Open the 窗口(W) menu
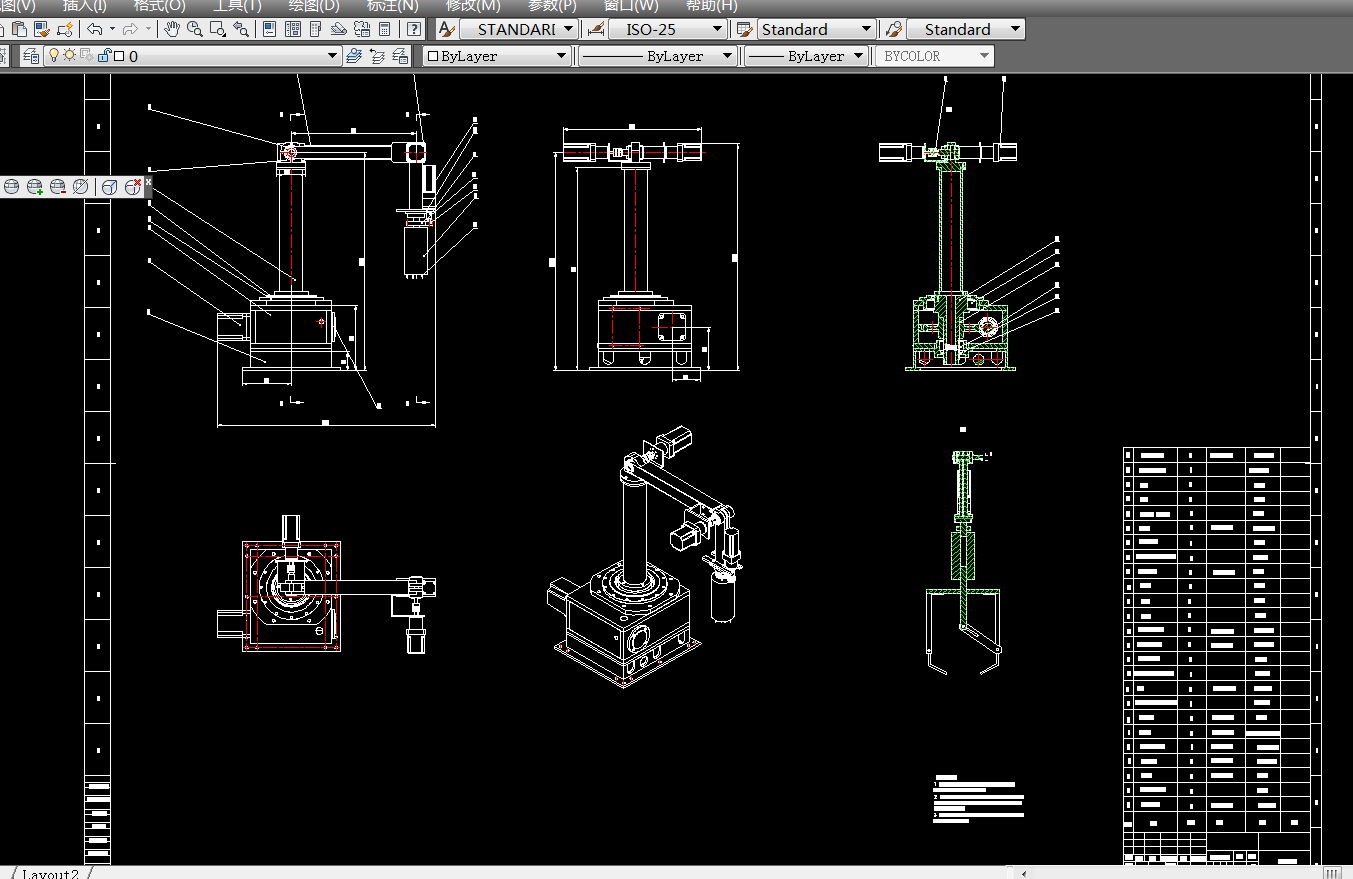Viewport: 1353px width, 879px height. tap(631, 5)
